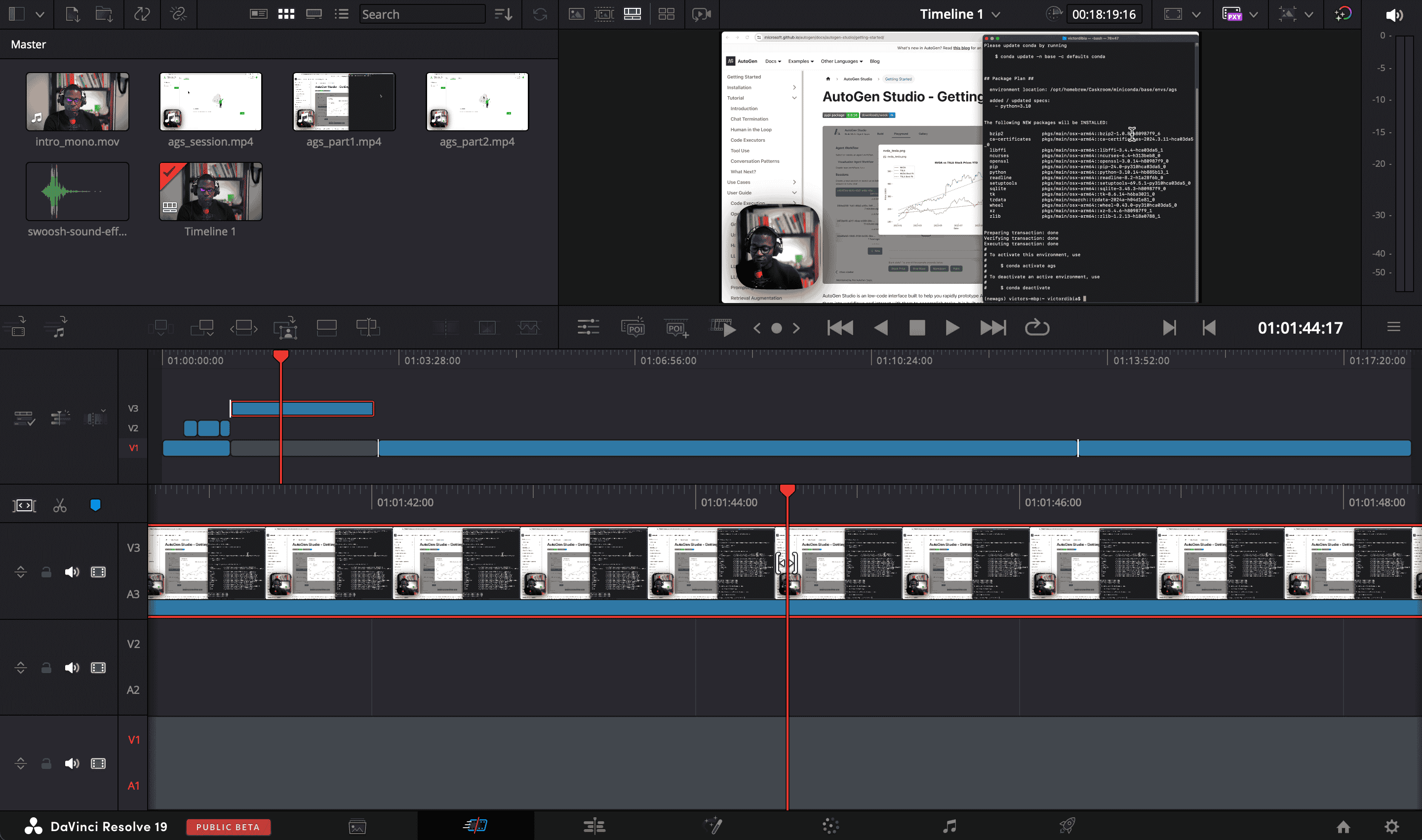Click the 00:18:19:16 duration timecode field

(1104, 14)
